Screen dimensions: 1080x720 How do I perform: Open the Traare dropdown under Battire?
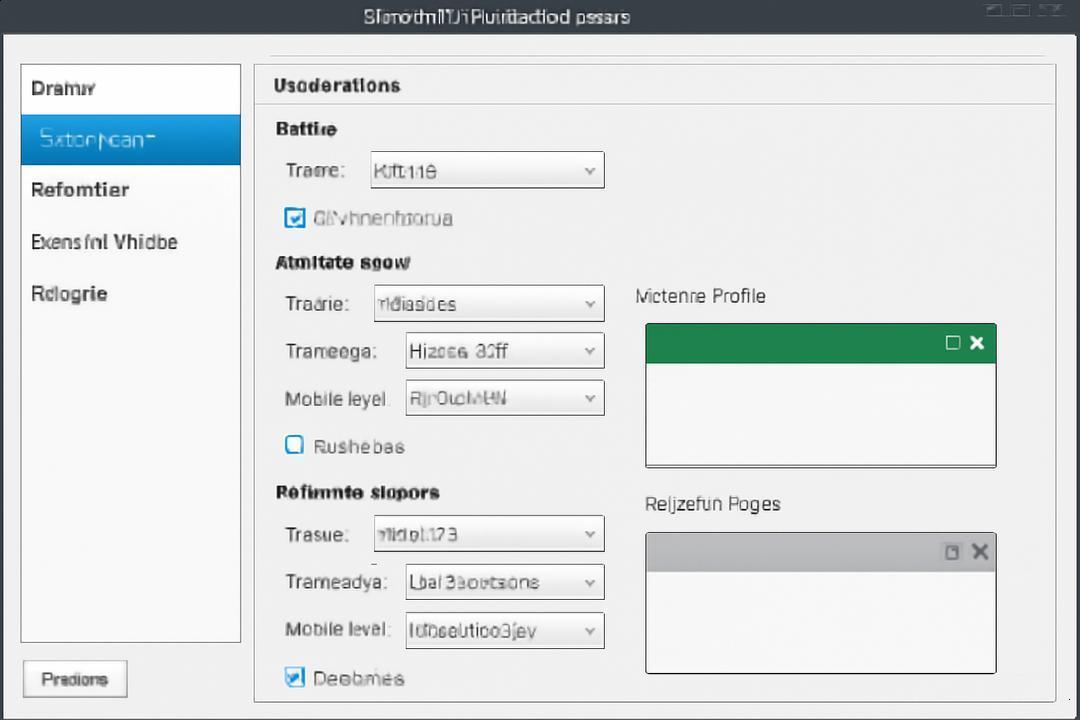[x=488, y=170]
